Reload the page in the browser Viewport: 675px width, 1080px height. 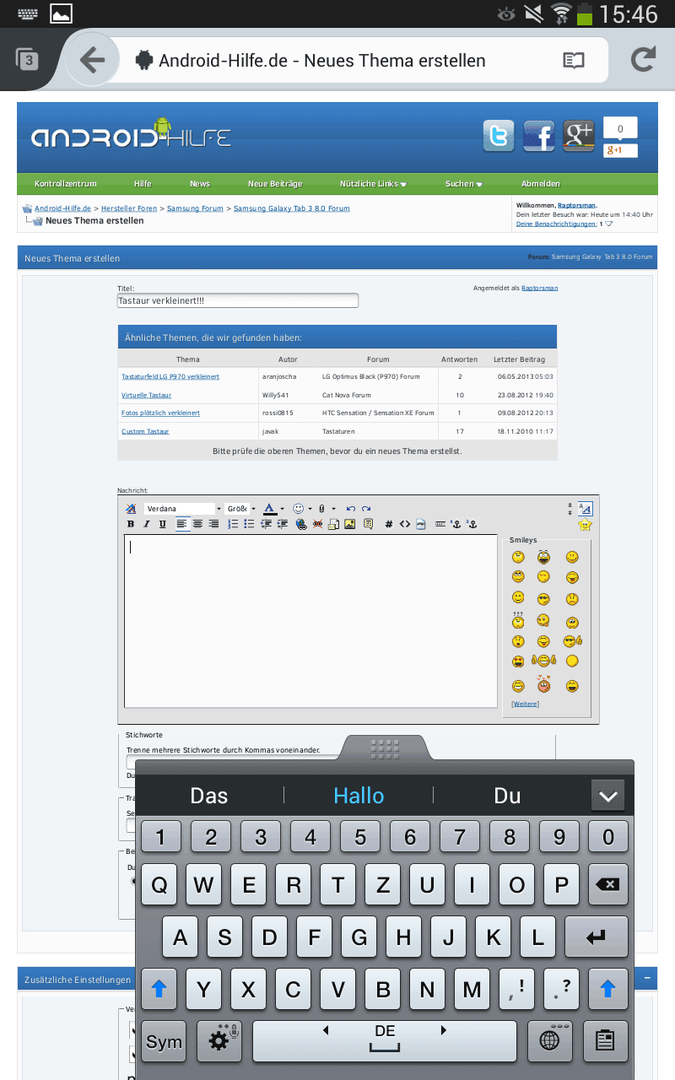[643, 60]
